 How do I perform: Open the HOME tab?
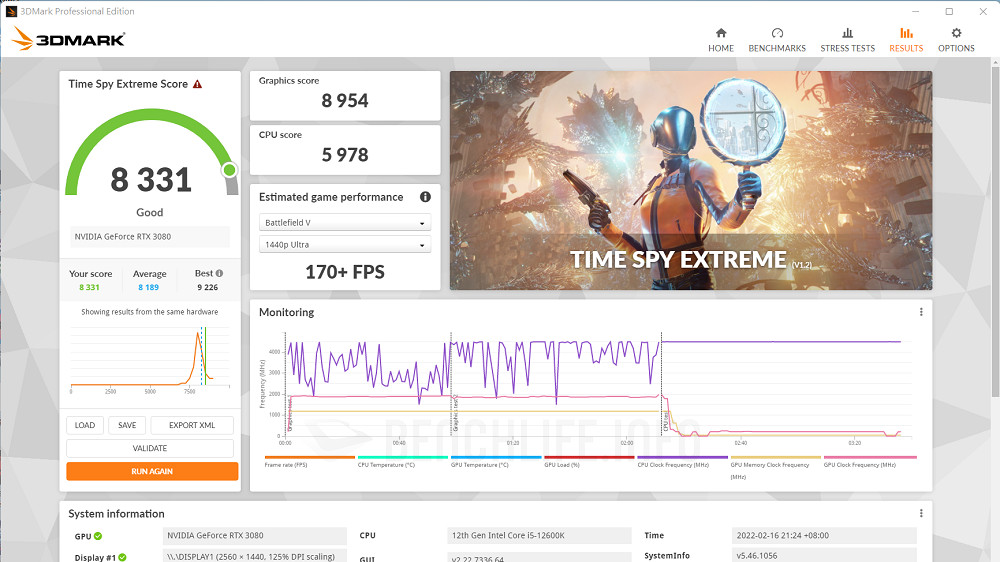pyautogui.click(x=721, y=40)
